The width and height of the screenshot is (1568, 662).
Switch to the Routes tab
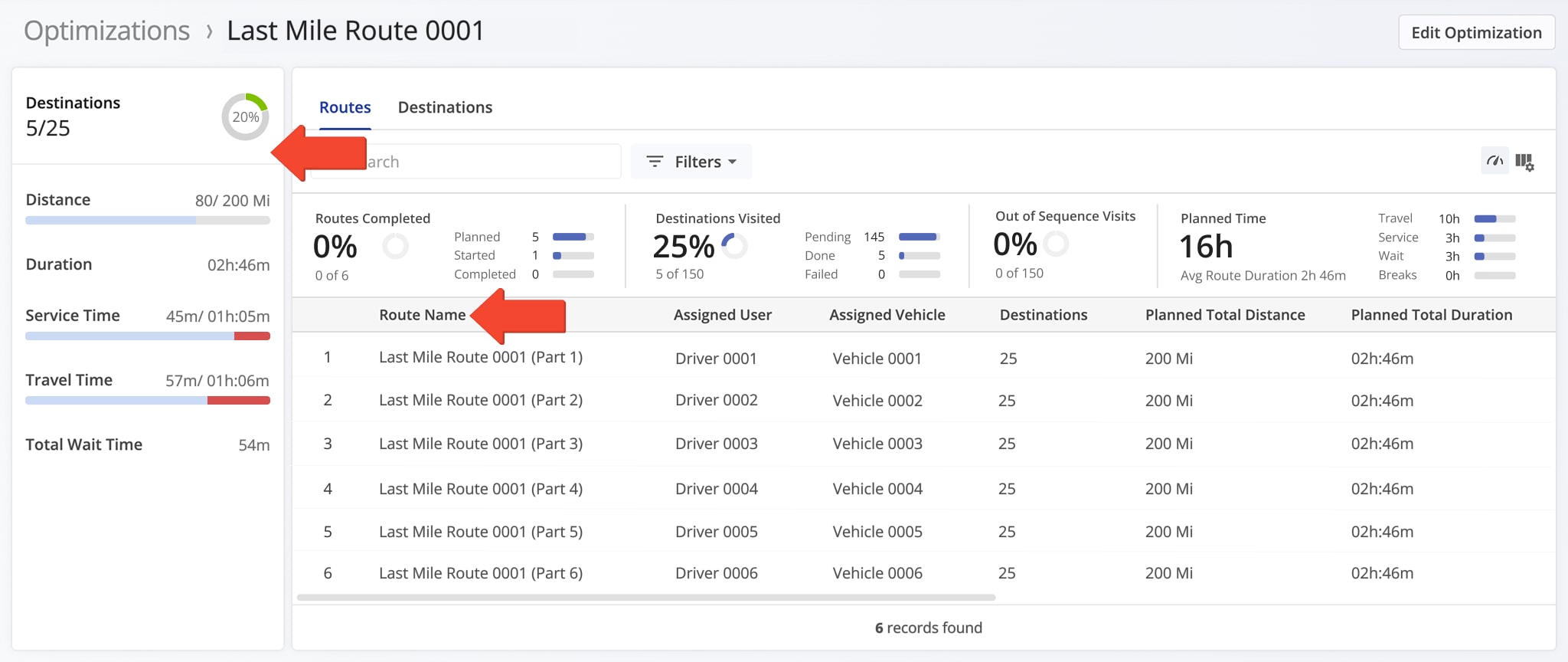point(345,107)
